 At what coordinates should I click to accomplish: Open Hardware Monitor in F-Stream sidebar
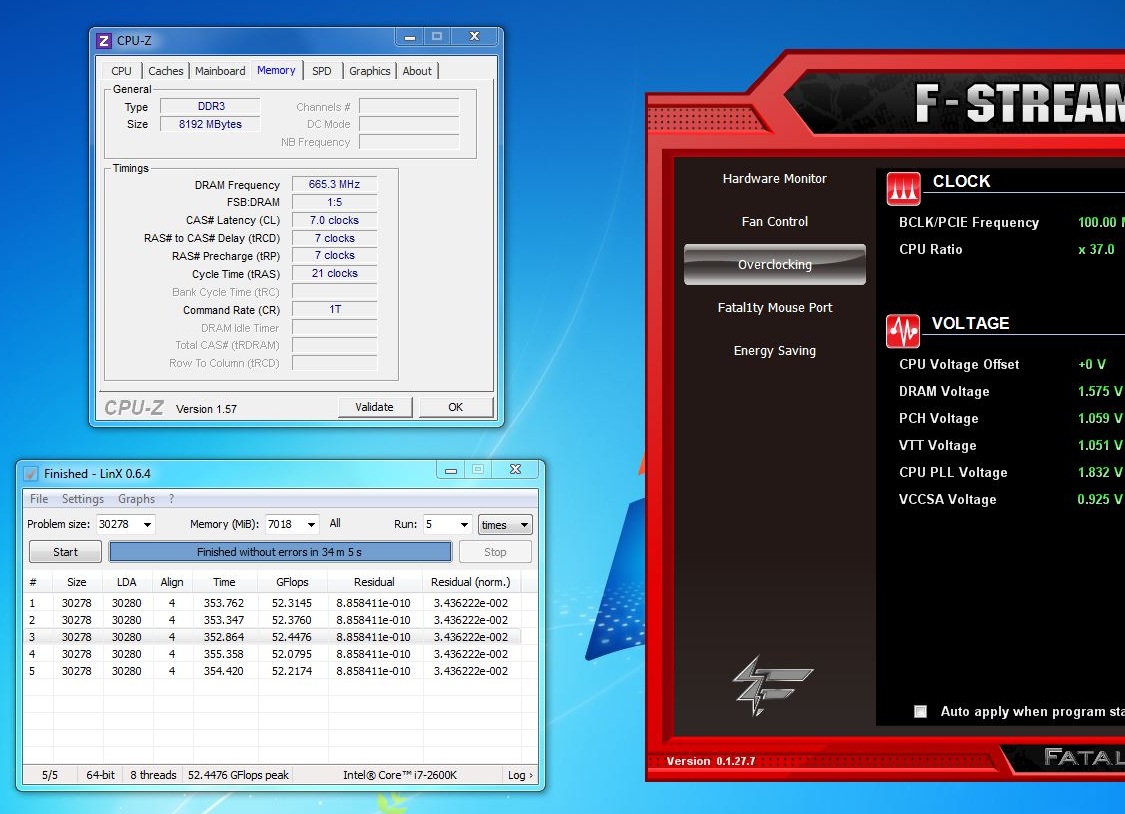click(x=774, y=179)
